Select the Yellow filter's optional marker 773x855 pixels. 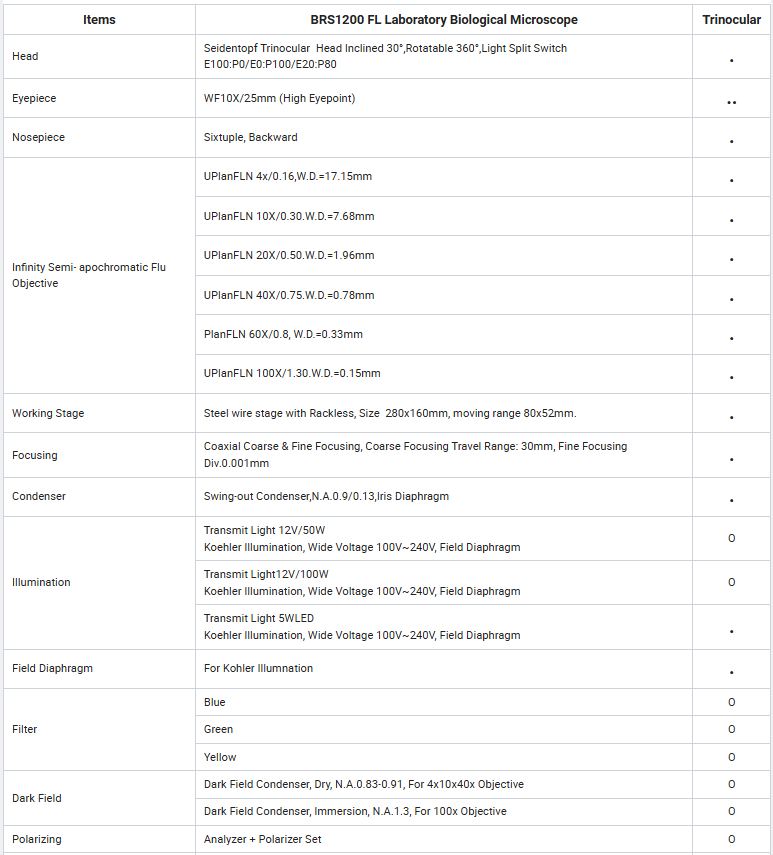(731, 757)
